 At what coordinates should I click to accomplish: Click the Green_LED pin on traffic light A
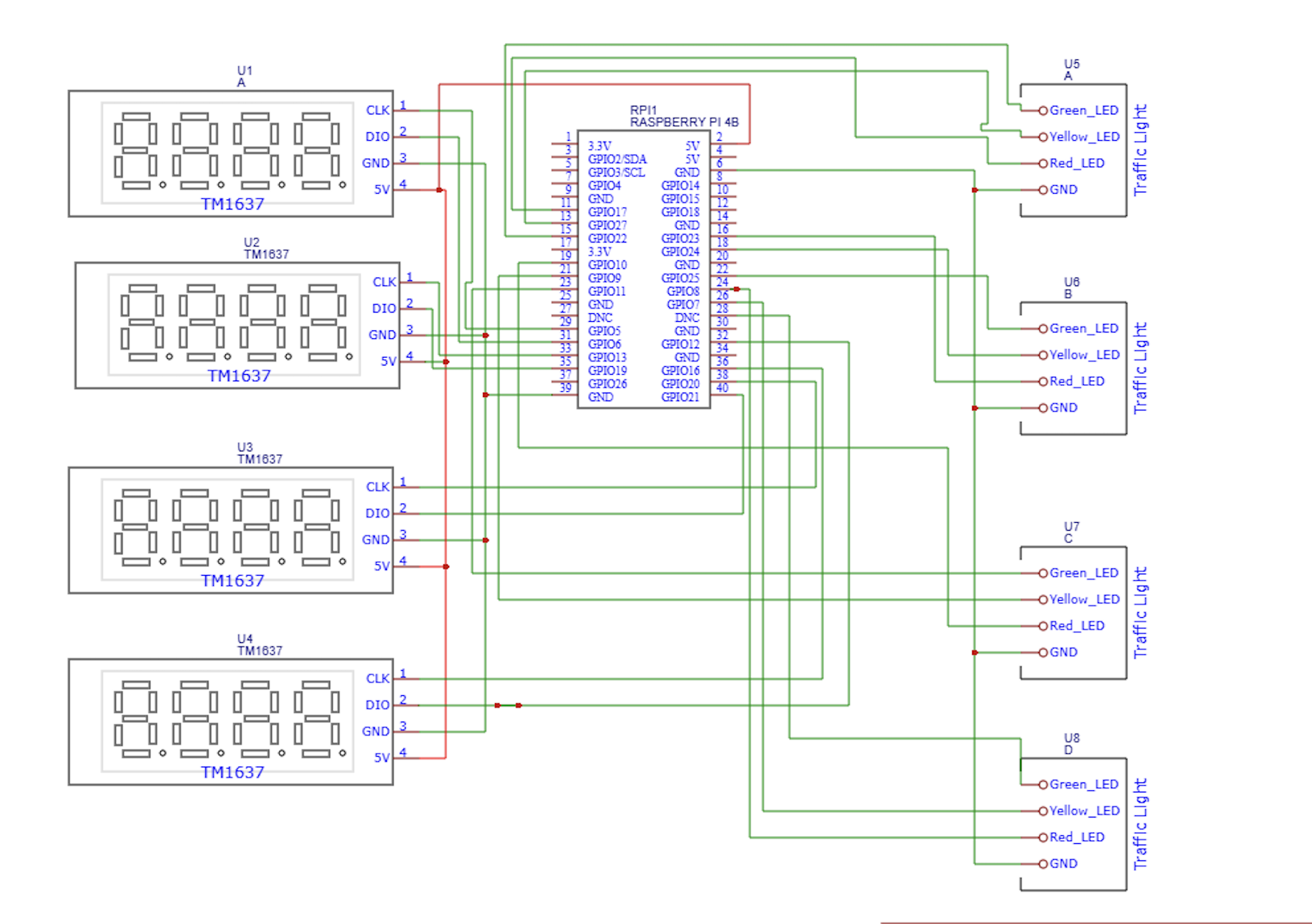point(1043,111)
